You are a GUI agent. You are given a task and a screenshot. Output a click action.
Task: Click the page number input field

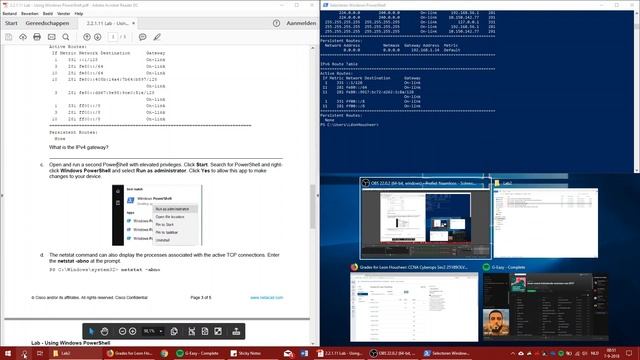pos(113,37)
